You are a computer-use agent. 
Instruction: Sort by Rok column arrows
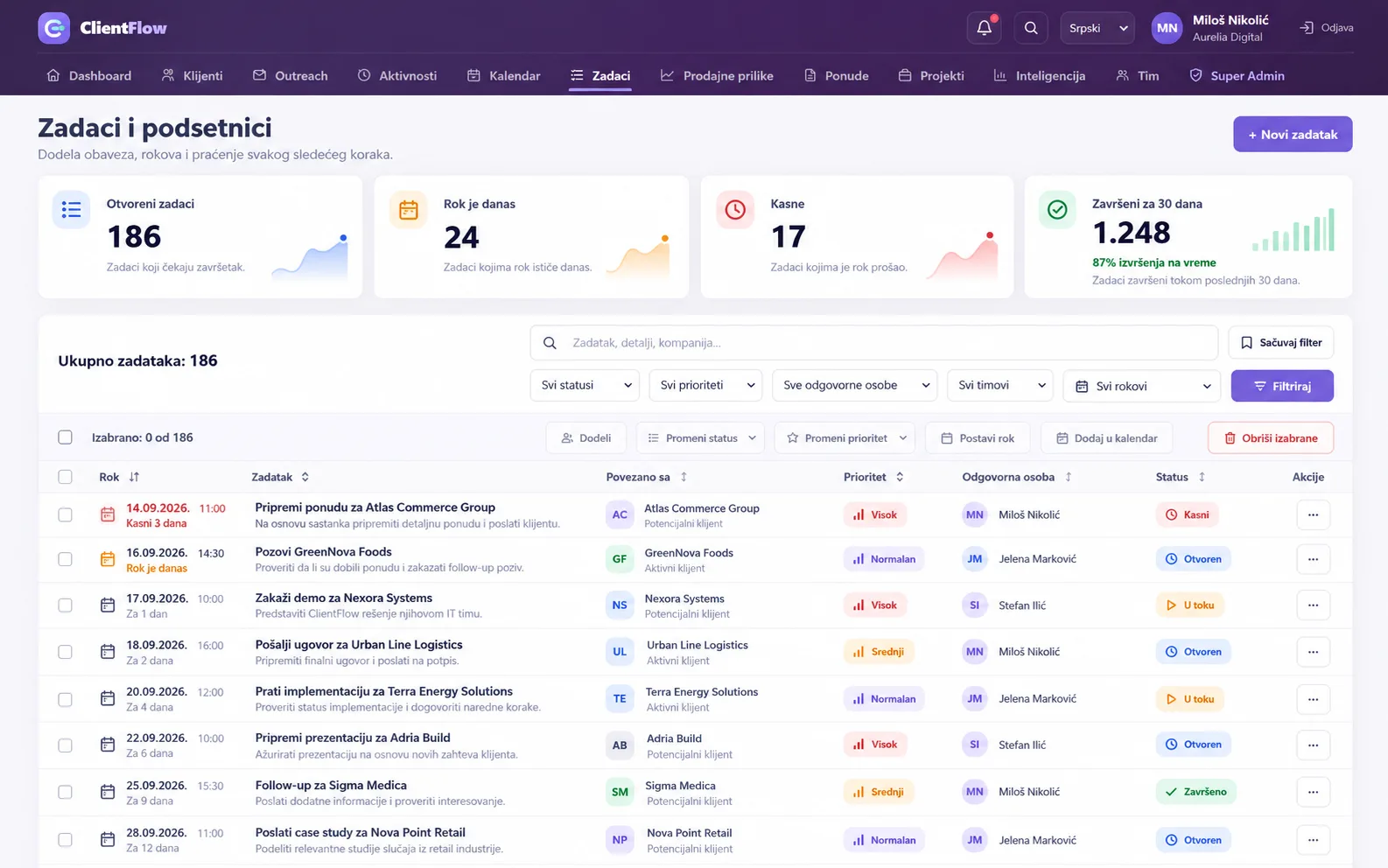(x=134, y=477)
